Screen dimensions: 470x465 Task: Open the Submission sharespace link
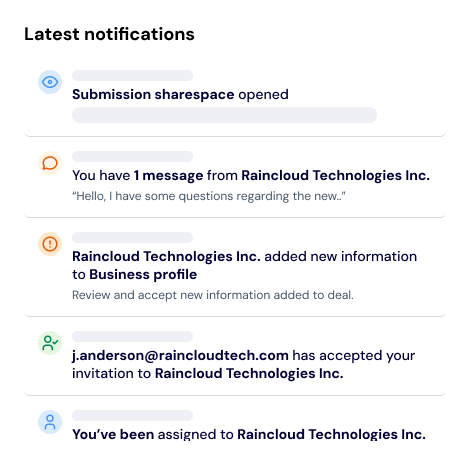(153, 95)
